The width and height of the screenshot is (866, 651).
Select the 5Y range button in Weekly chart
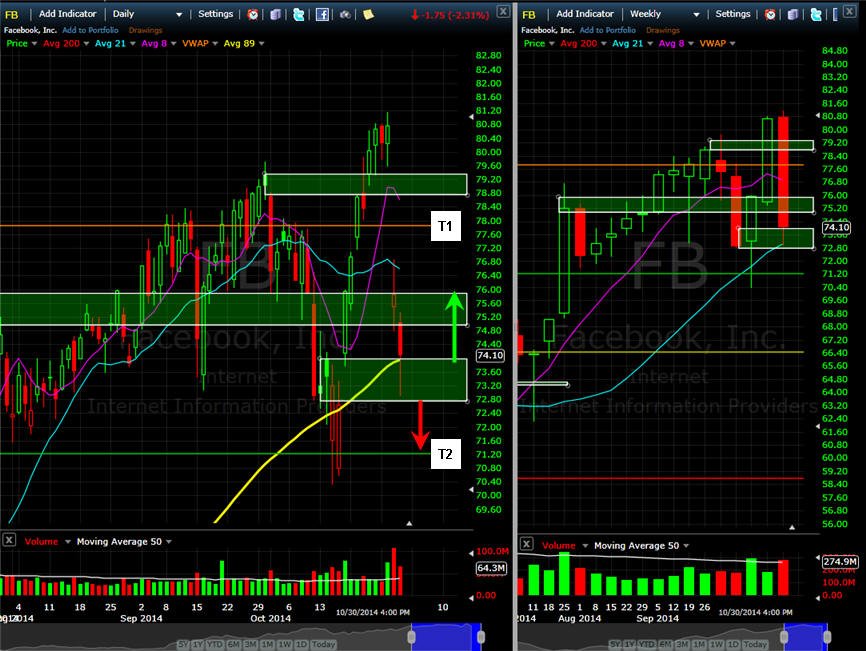coord(614,644)
